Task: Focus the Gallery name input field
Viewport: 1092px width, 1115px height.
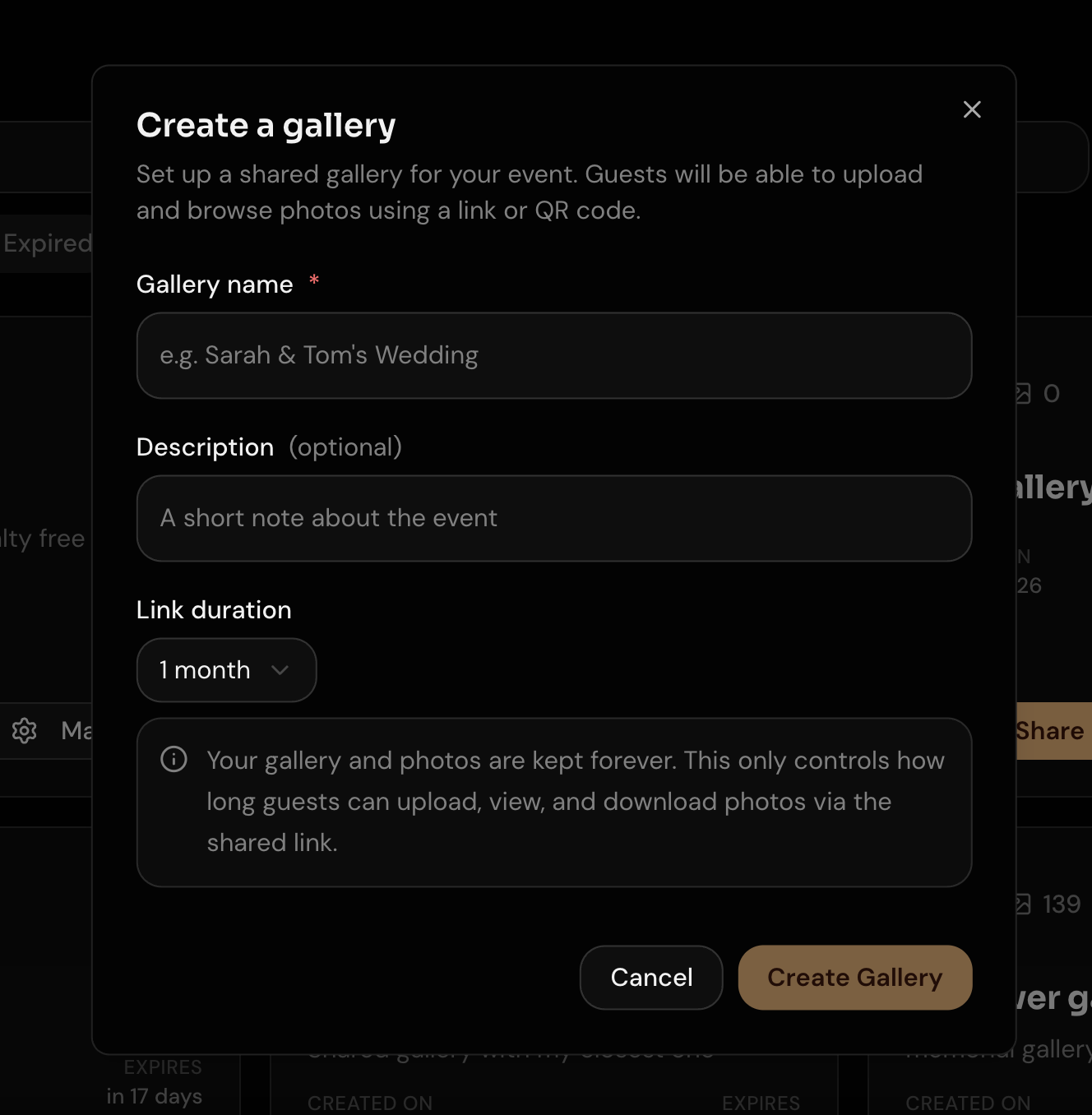Action: [554, 355]
